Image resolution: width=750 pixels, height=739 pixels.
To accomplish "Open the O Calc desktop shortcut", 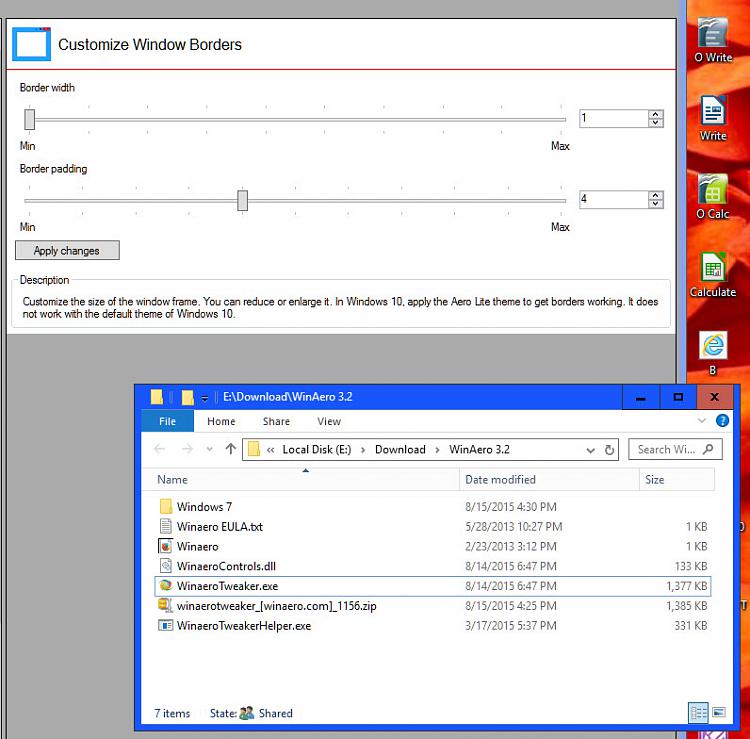I will (x=713, y=197).
